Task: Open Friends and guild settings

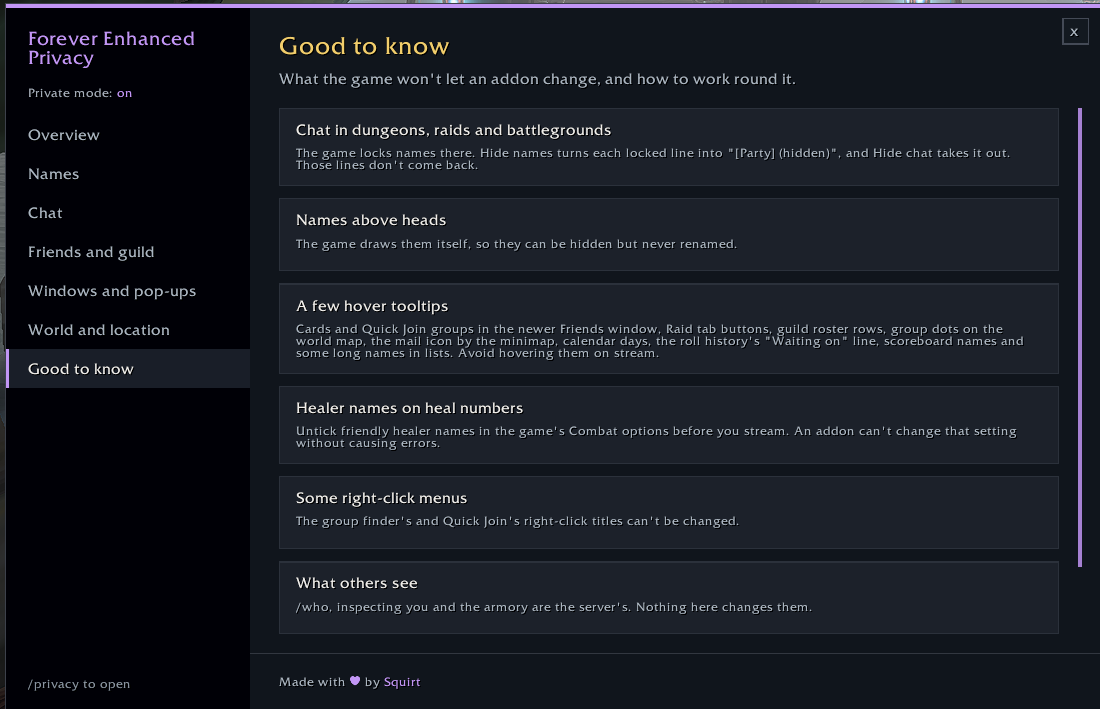Action: (128, 252)
